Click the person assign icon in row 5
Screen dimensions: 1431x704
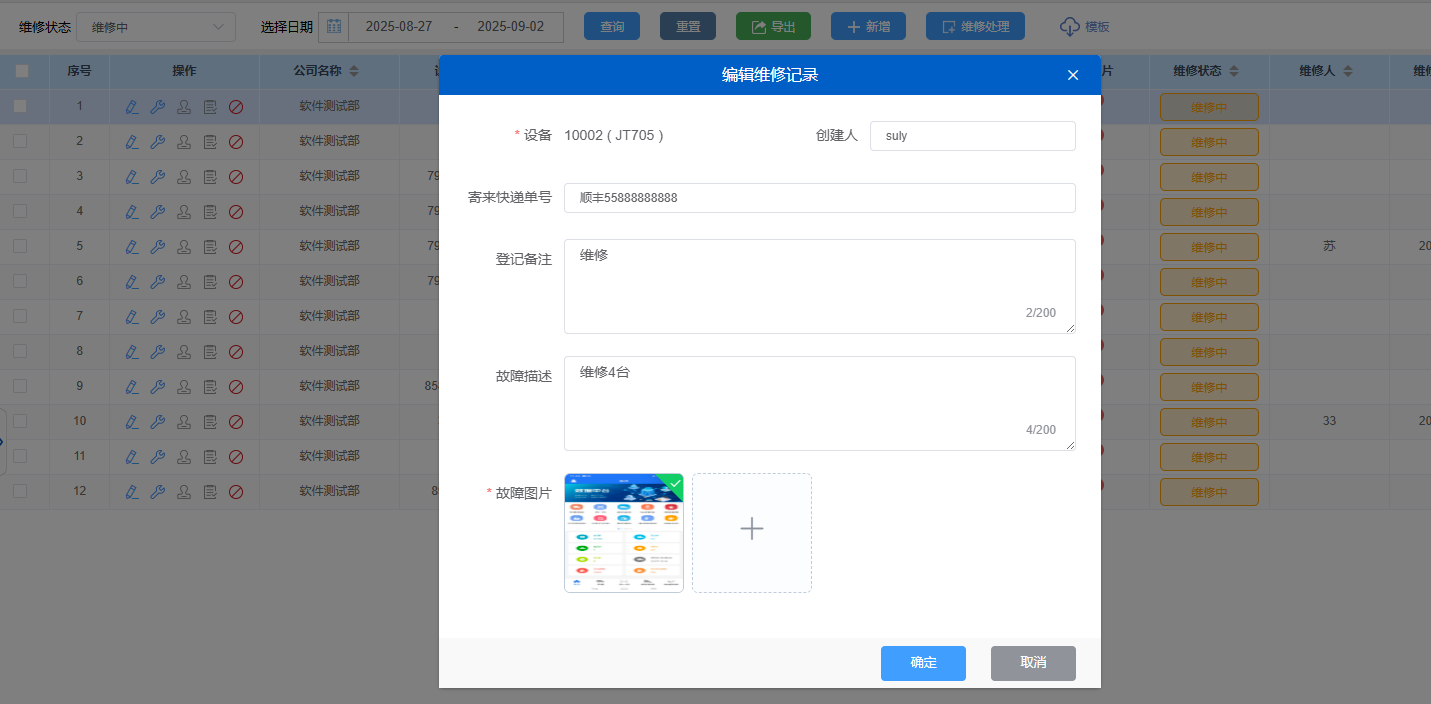(184, 247)
